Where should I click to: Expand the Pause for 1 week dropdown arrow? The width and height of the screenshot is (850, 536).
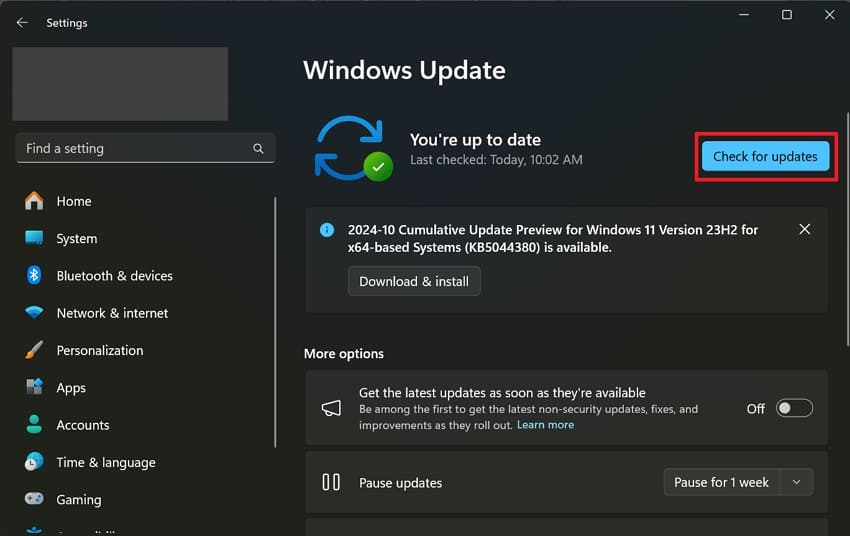[796, 482]
